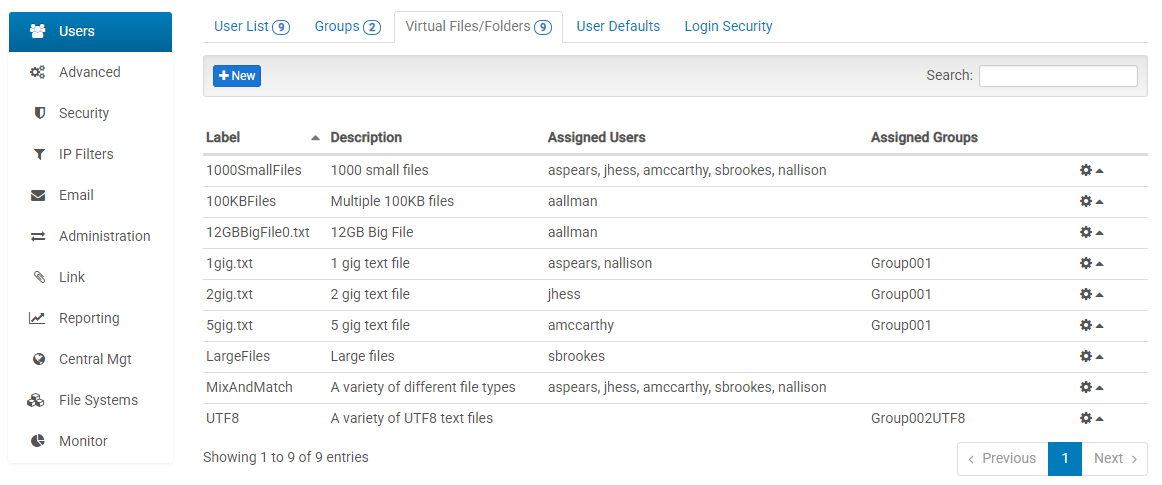Click the description '12GB Big File'
The height and width of the screenshot is (485, 1162).
click(x=372, y=233)
